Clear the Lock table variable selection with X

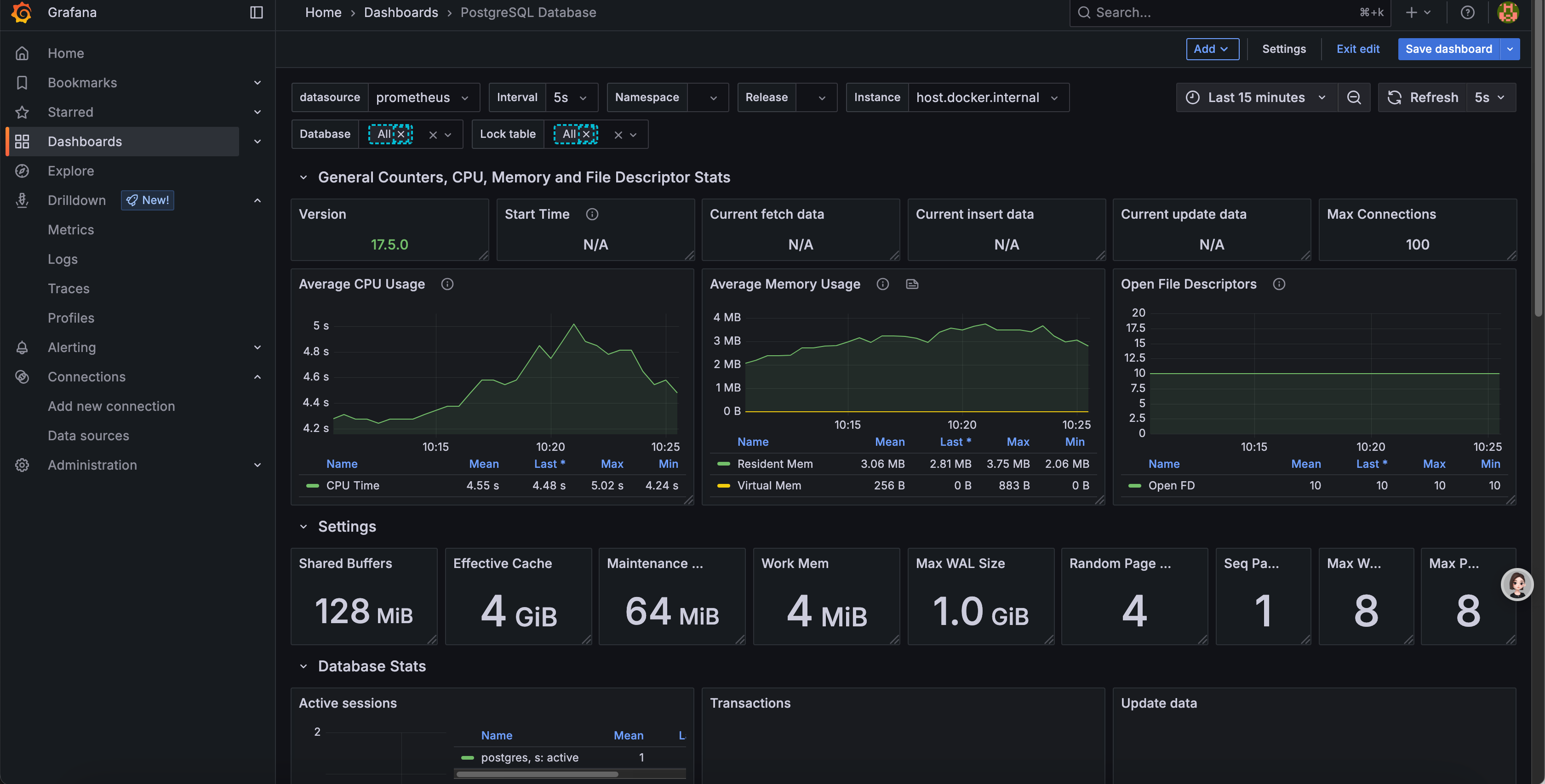[x=618, y=135]
